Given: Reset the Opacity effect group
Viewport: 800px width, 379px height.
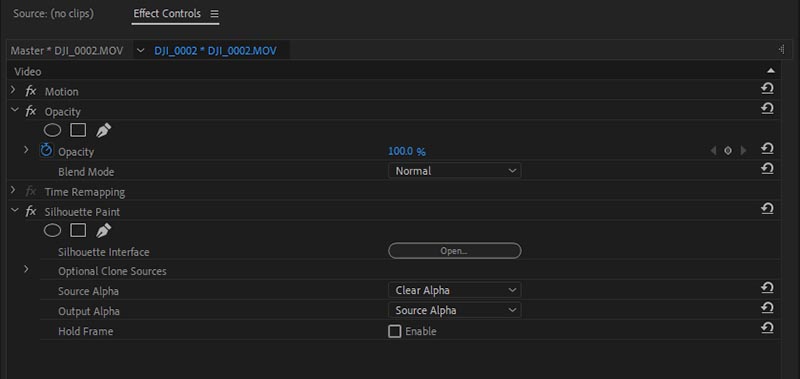Looking at the screenshot, I should click(767, 109).
